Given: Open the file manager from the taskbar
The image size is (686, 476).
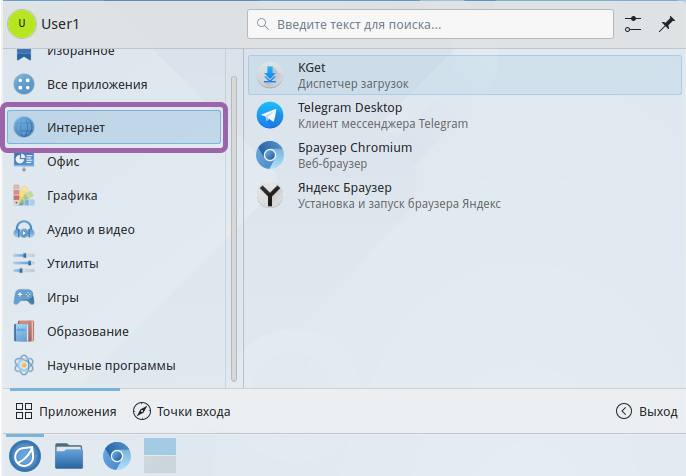Looking at the screenshot, I should point(69,456).
